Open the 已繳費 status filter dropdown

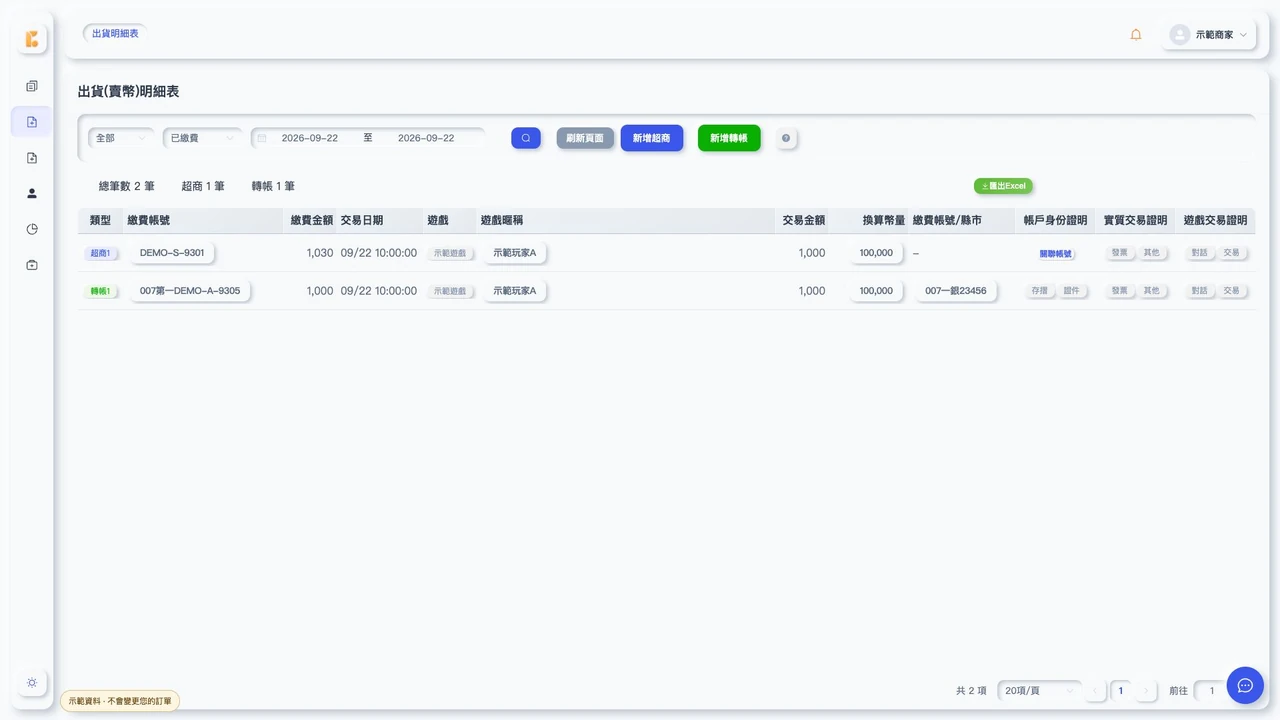[x=203, y=138]
